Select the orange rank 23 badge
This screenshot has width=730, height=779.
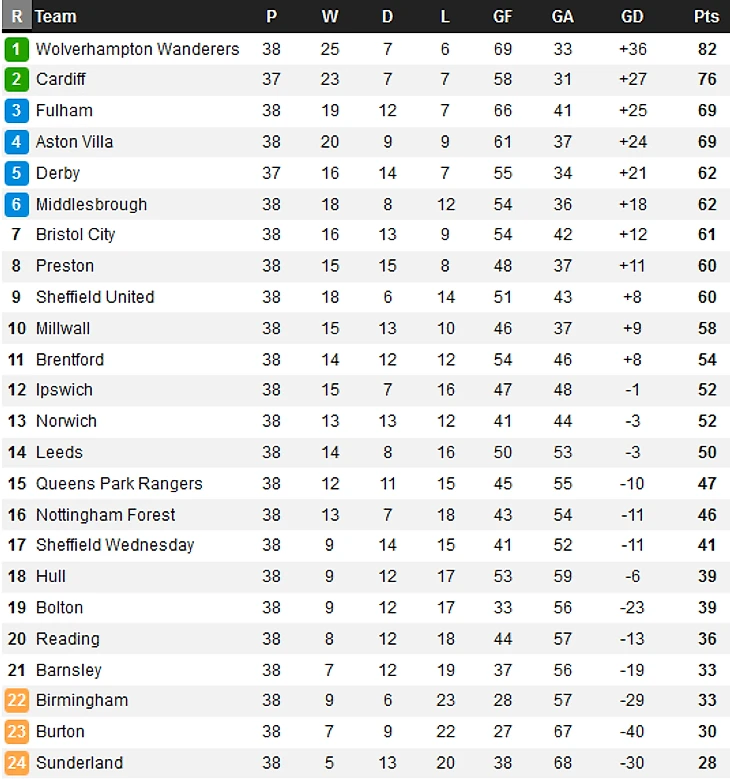point(16,731)
